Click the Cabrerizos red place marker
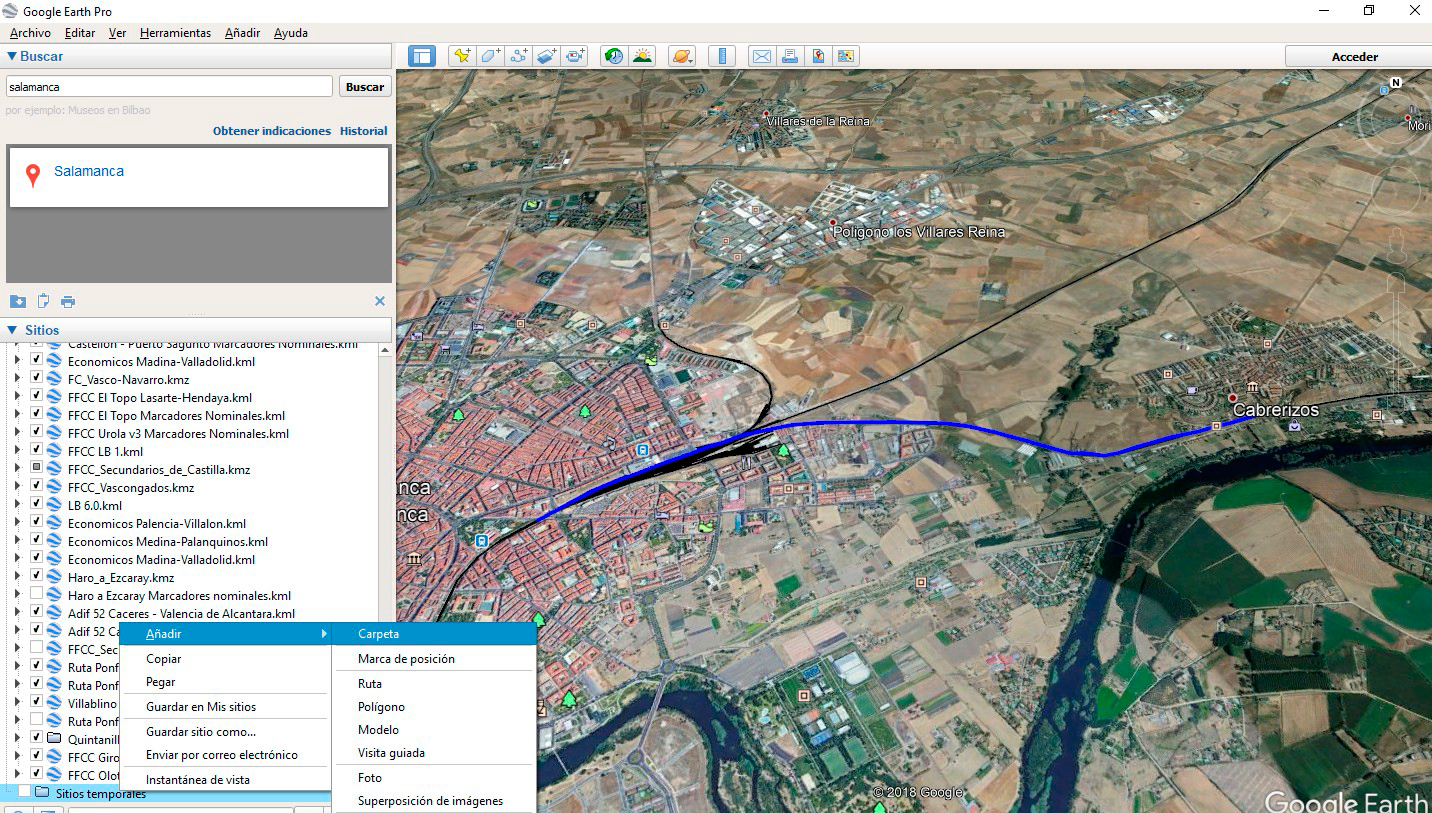This screenshot has width=1432, height=813. tap(1233, 398)
